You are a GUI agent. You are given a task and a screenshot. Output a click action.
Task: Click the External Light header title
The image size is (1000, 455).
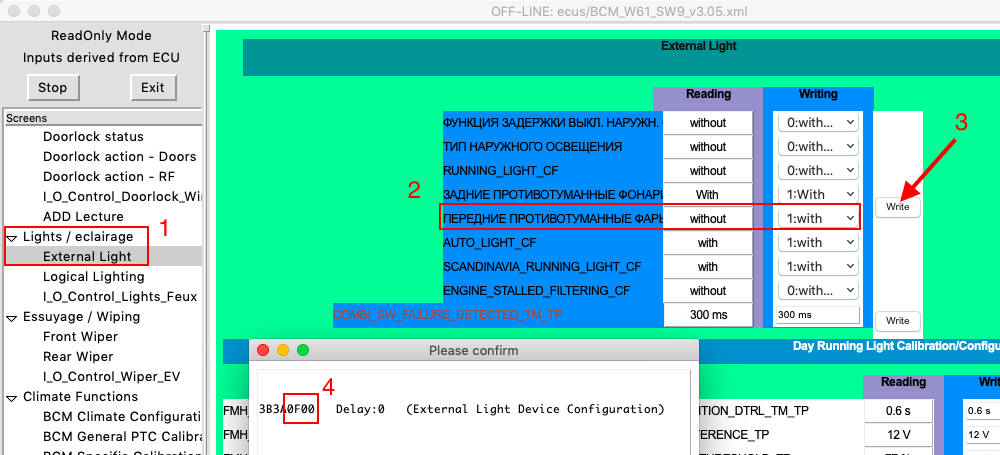coord(698,46)
